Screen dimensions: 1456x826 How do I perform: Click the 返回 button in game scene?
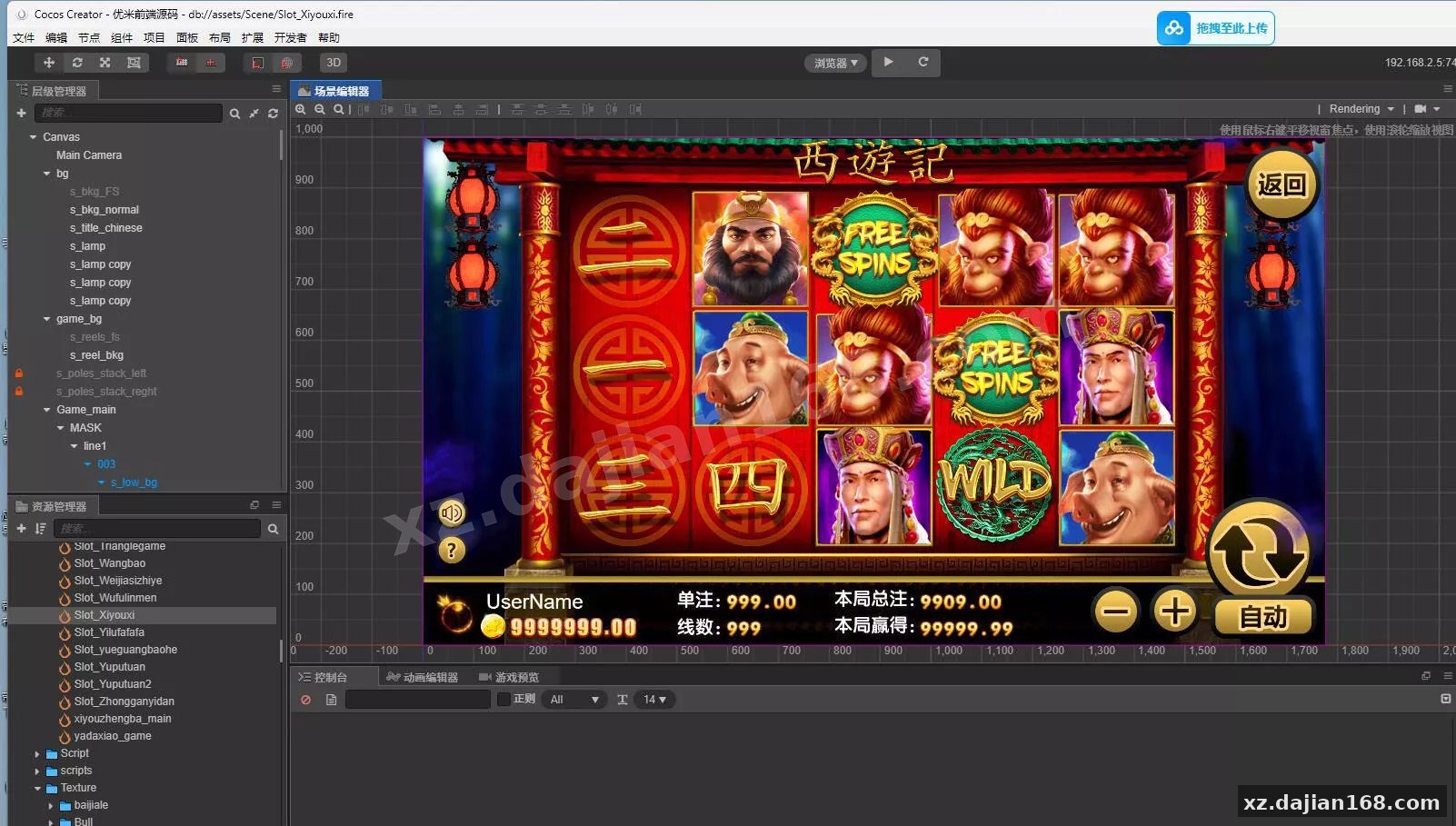tap(1281, 185)
